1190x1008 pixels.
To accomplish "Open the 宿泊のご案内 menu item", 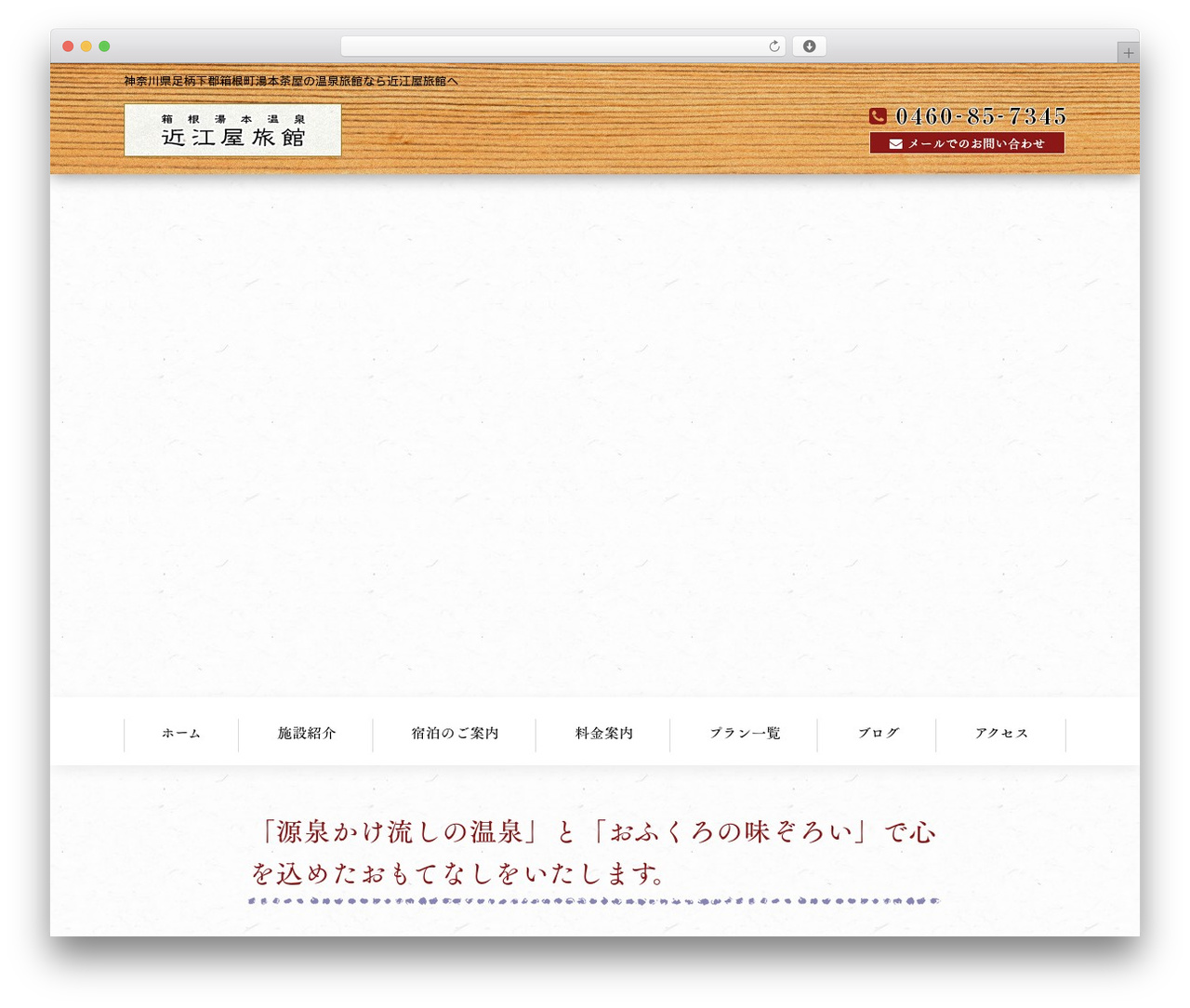I will click(x=455, y=734).
